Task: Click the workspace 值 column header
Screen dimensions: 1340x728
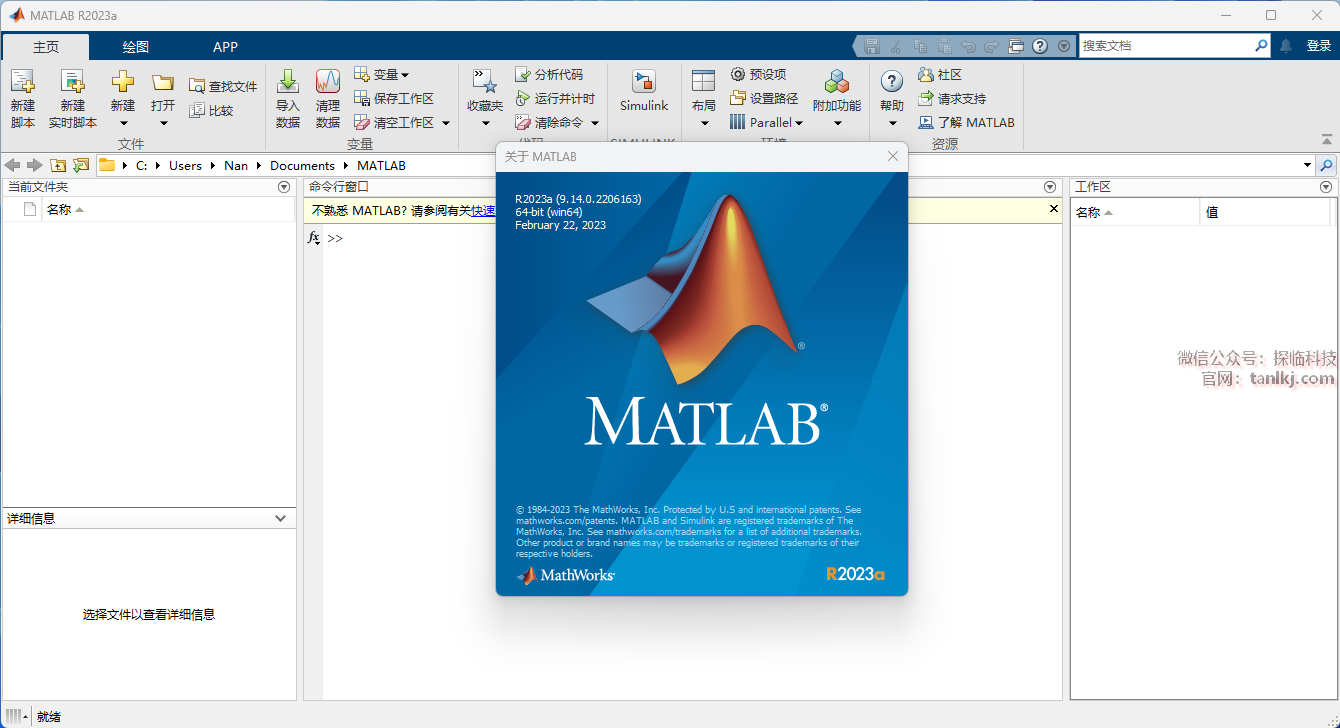Action: 1212,212
